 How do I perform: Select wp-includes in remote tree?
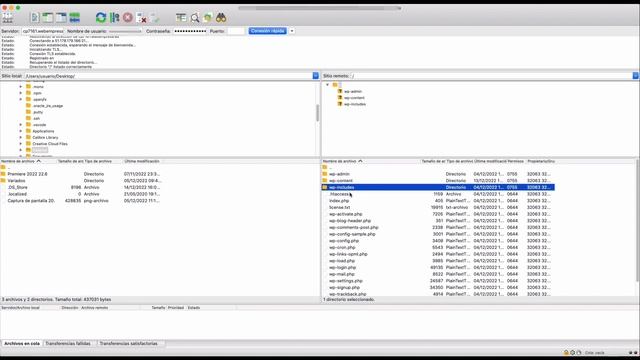[355, 104]
